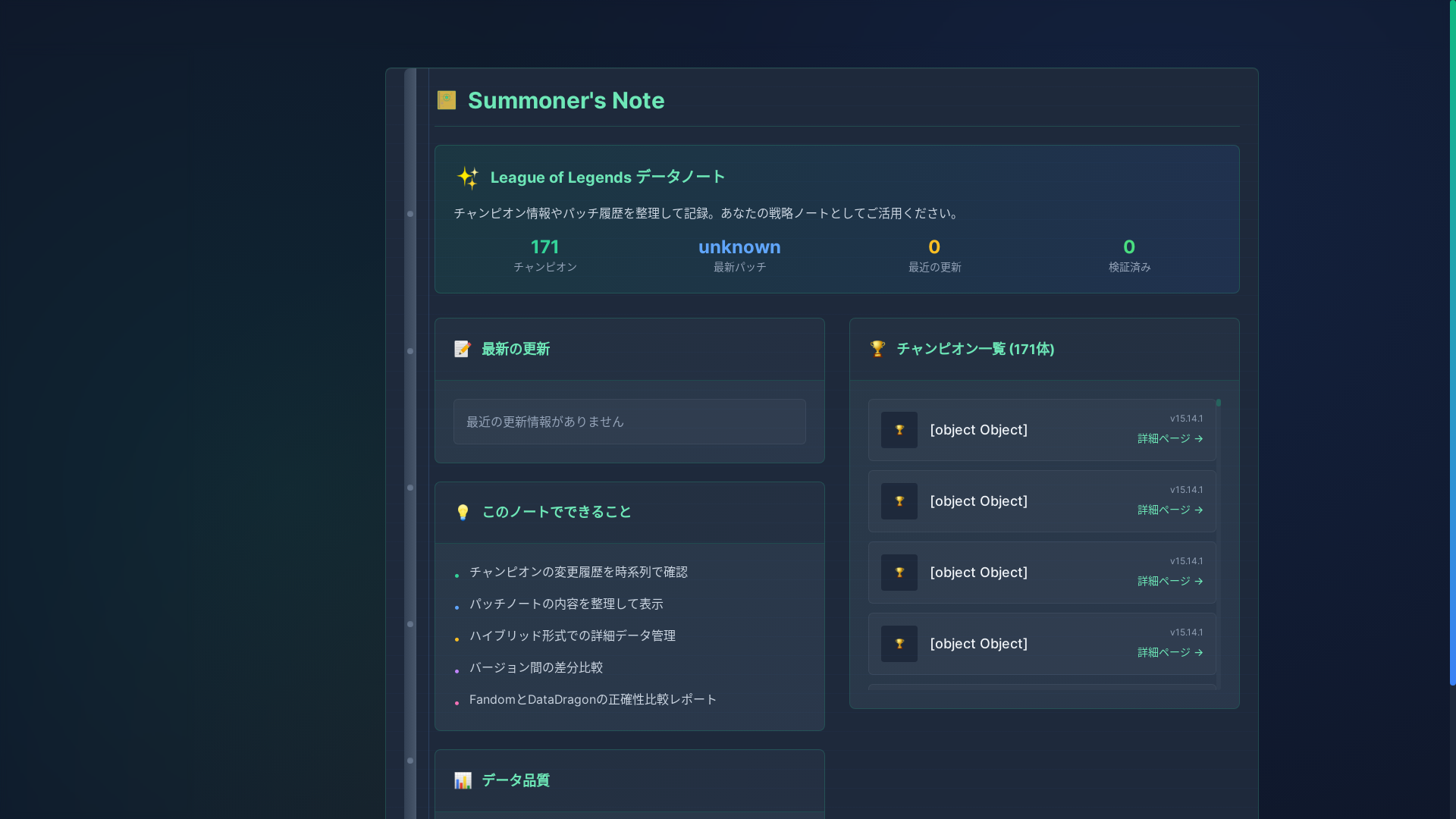The width and height of the screenshot is (1456, 819).
Task: Click the 最近の更新情報がありません message box
Action: tap(629, 422)
